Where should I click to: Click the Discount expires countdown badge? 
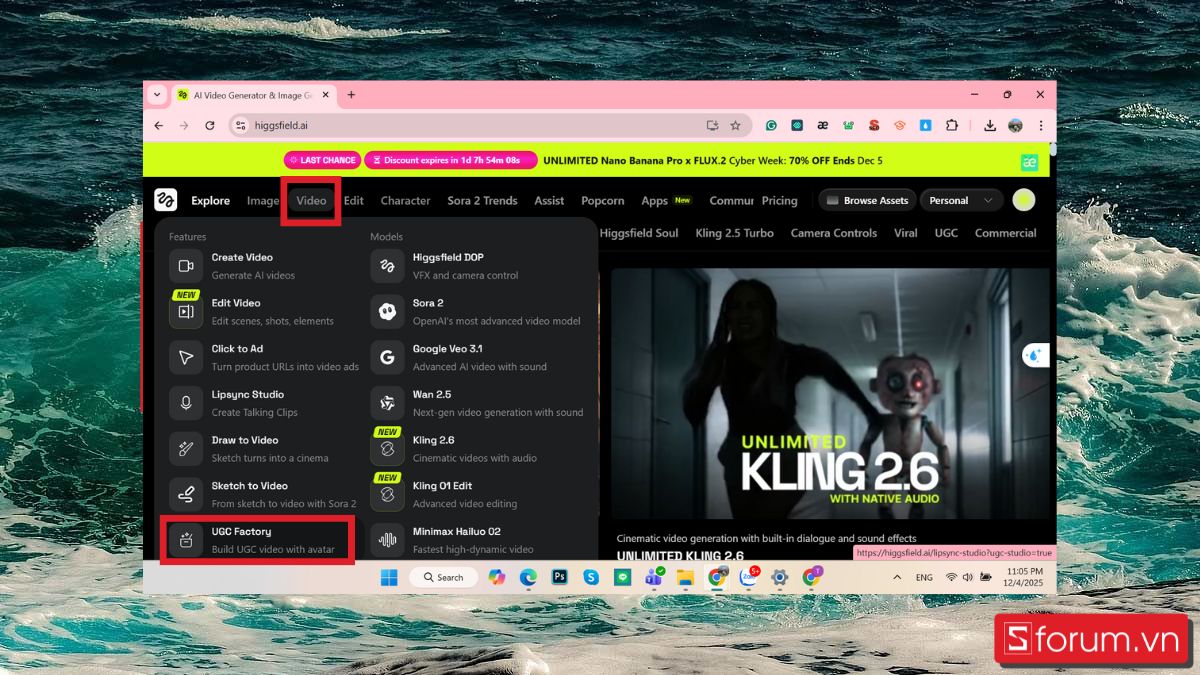[x=451, y=160]
